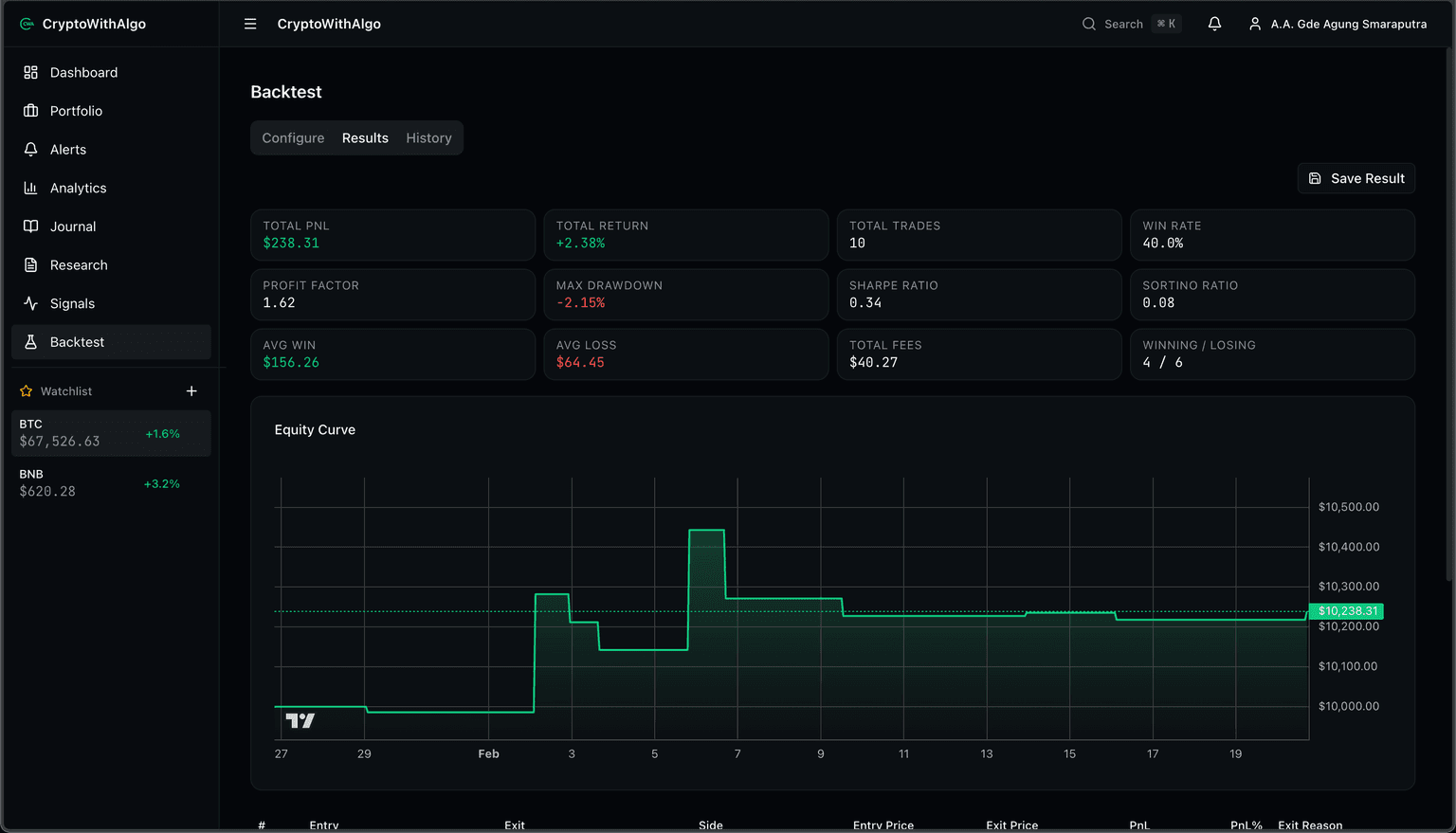Click the Save Result button
Image resolution: width=1456 pixels, height=833 pixels.
coord(1356,178)
